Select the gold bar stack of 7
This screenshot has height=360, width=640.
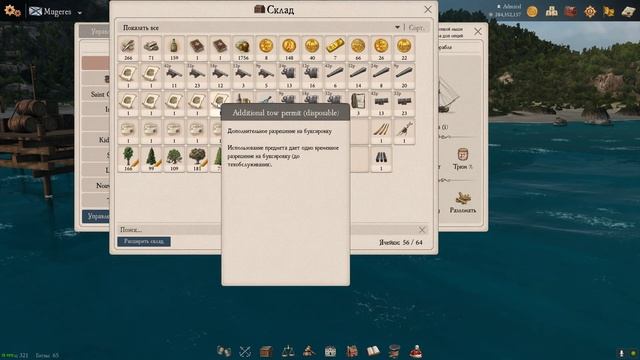tap(335, 48)
